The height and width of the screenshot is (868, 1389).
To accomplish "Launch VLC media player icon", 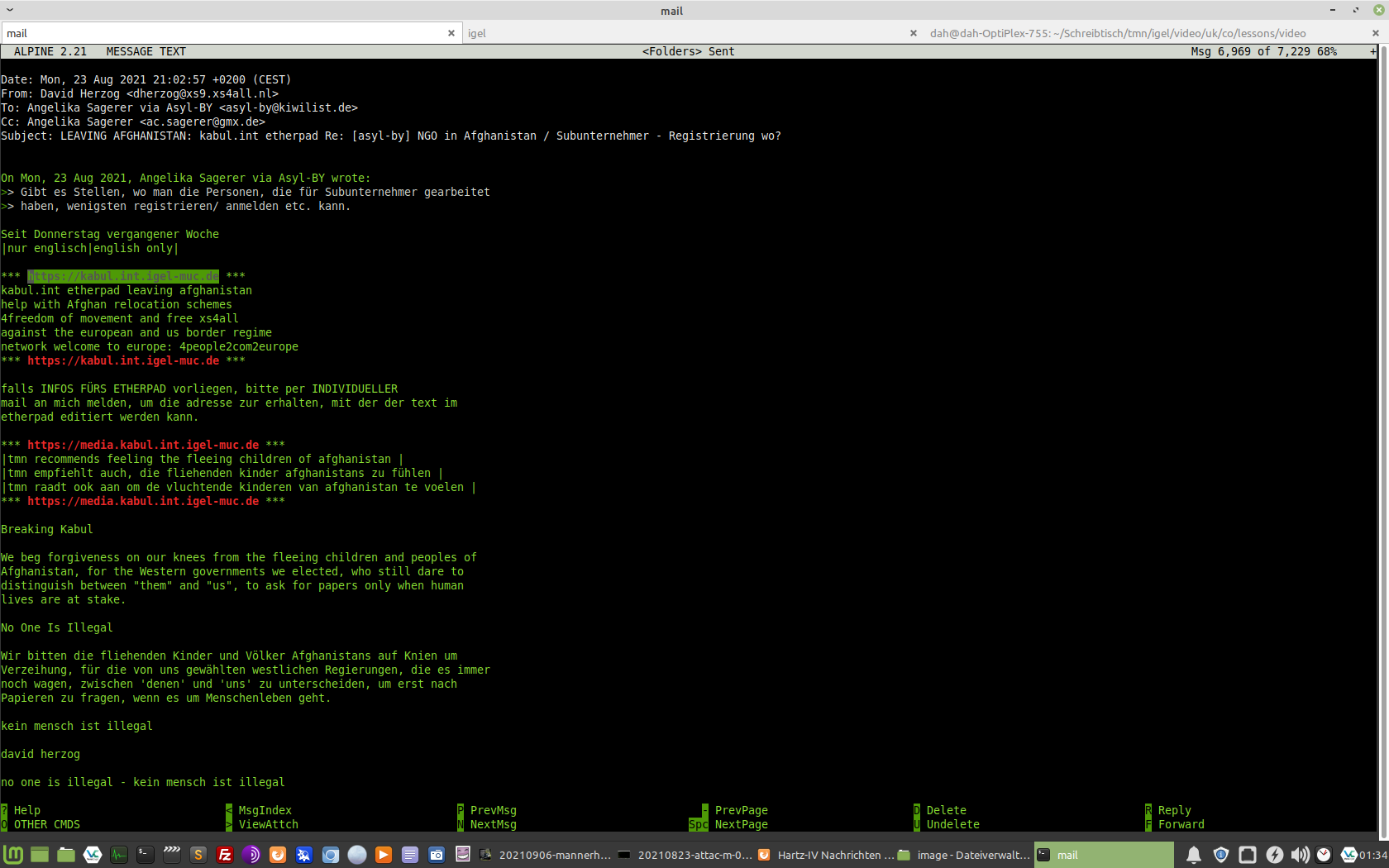I will (383, 855).
